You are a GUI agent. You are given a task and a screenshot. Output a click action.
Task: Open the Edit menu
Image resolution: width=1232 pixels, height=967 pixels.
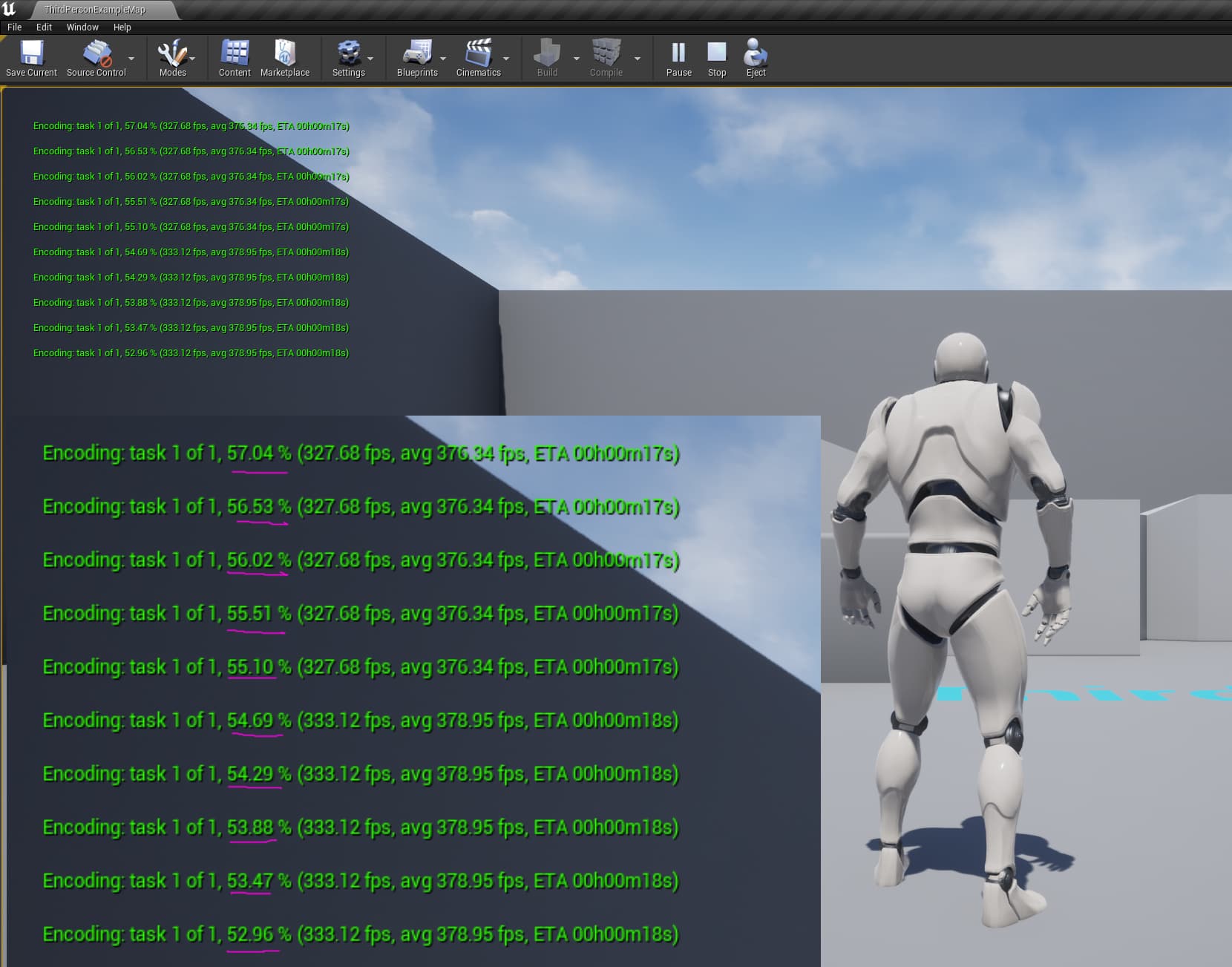[44, 27]
